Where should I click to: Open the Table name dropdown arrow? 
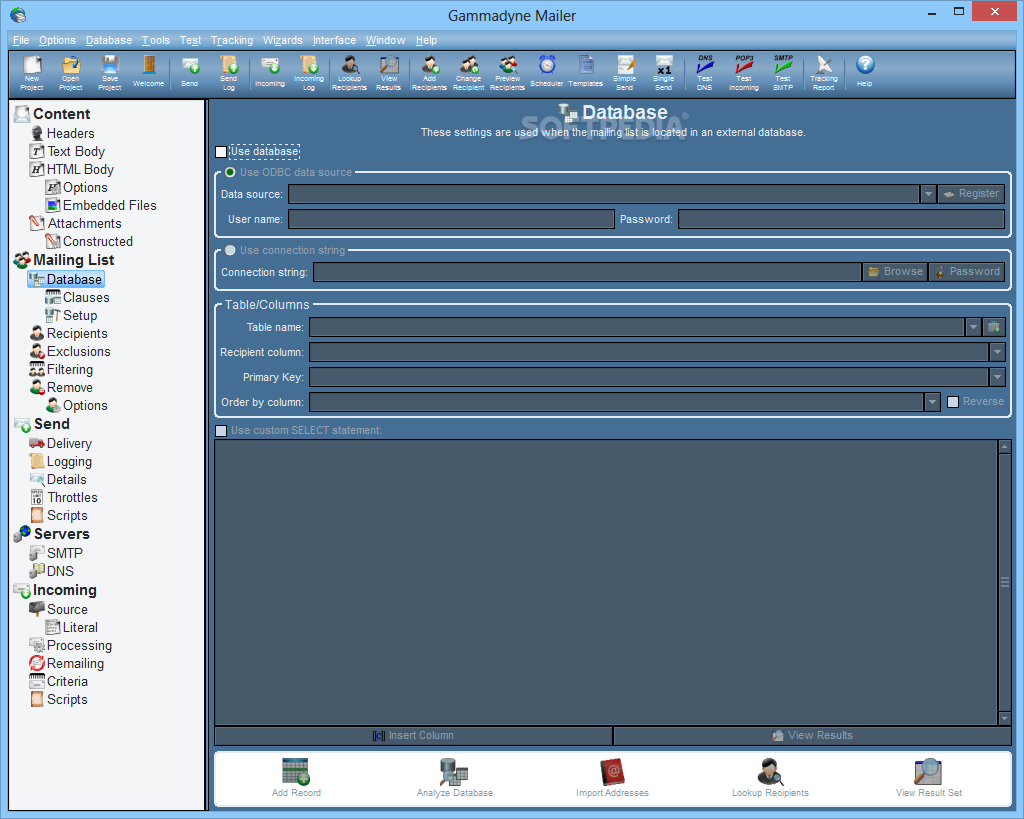[x=973, y=327]
